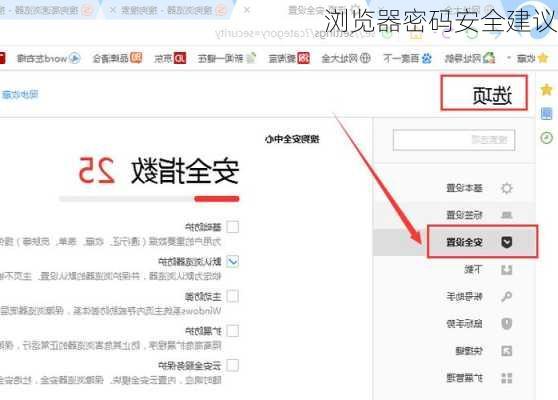This screenshot has height=400, width=558.
Task: Open 标签设置 in settings sidebar
Action: tap(464, 215)
